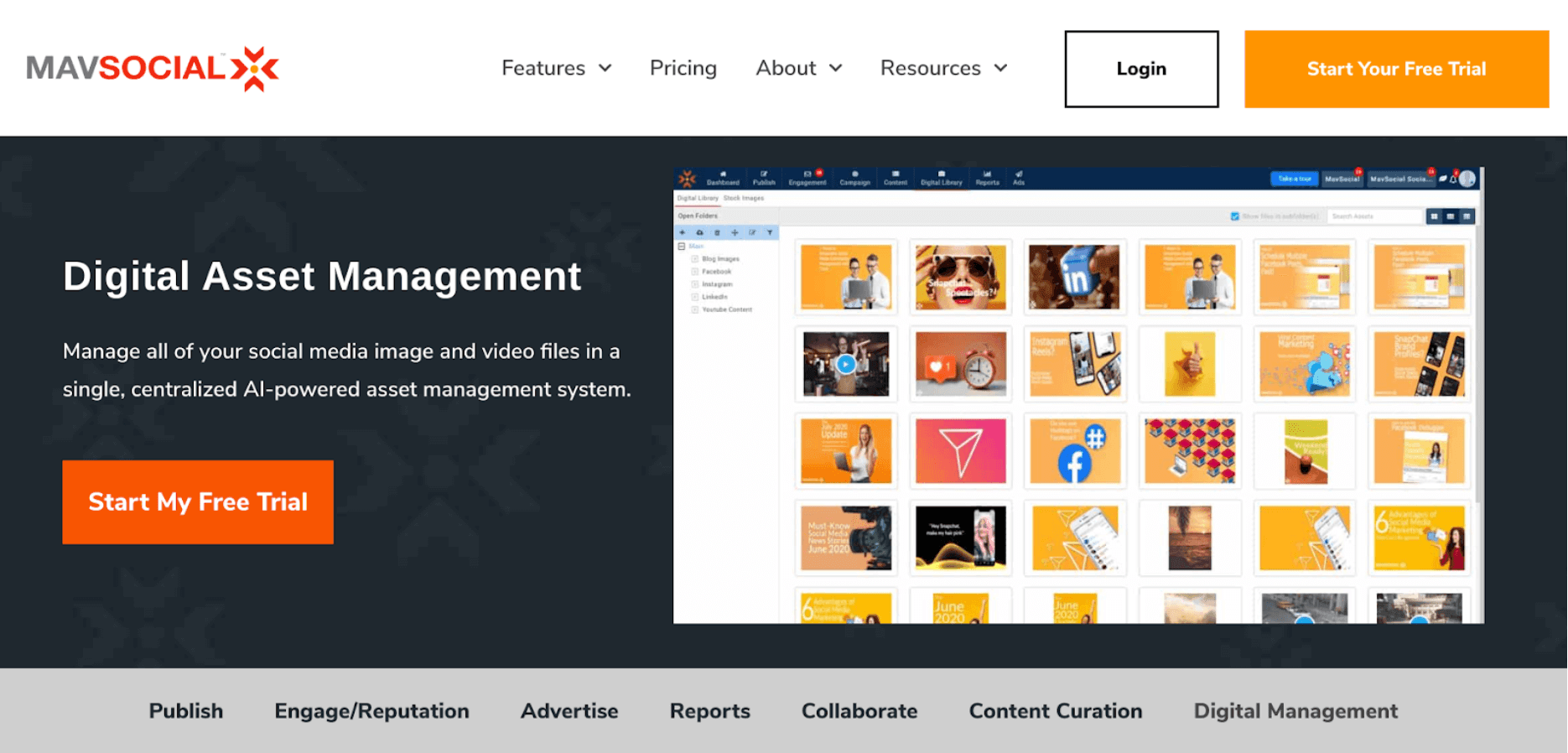Switch to the Content Curation tab

coord(1055,711)
